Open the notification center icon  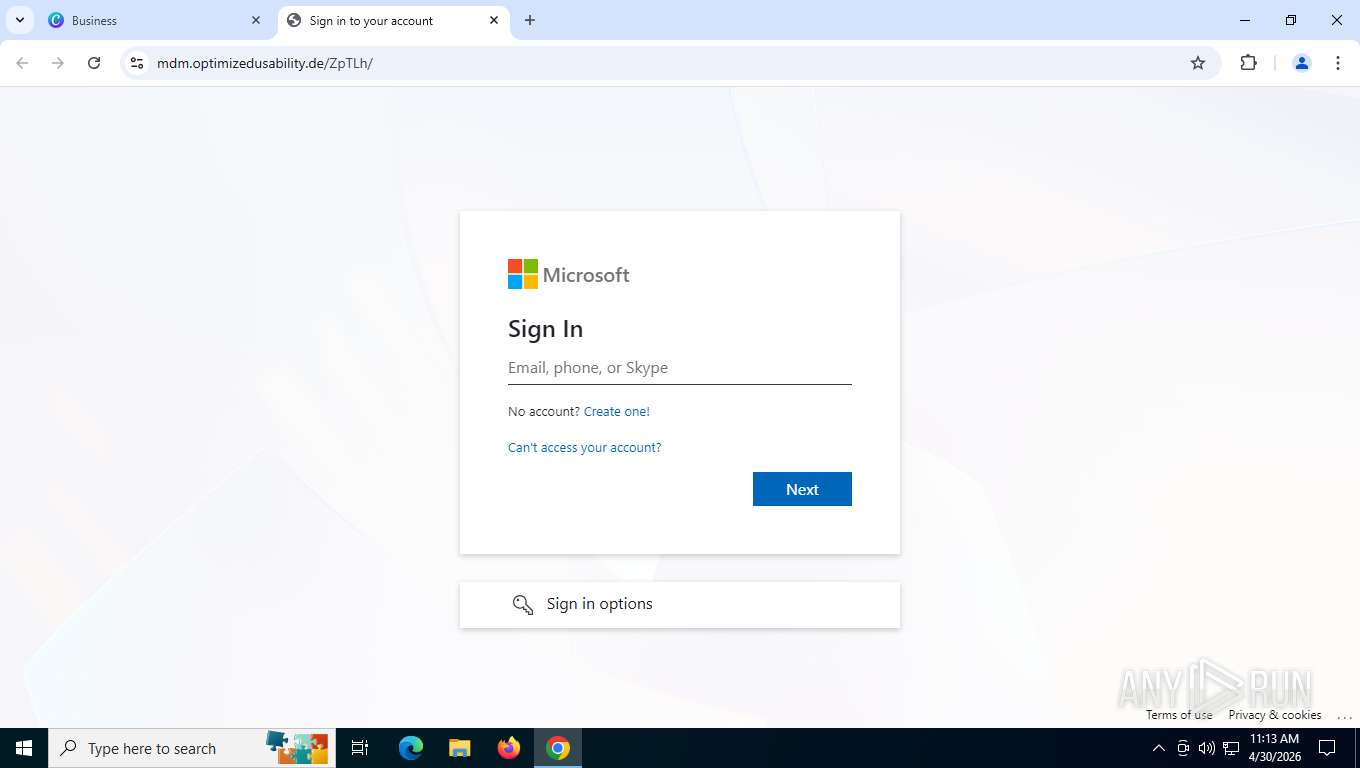1327,748
